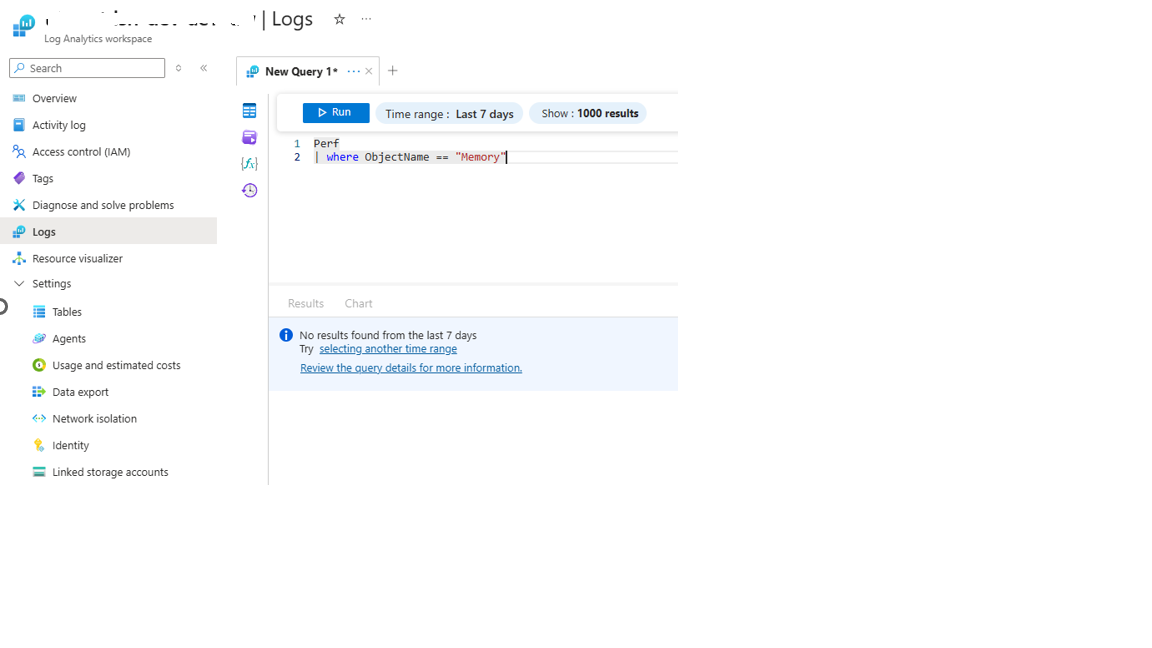This screenshot has height=648, width=1152.
Task: Click the blue info icon
Action: click(x=287, y=335)
